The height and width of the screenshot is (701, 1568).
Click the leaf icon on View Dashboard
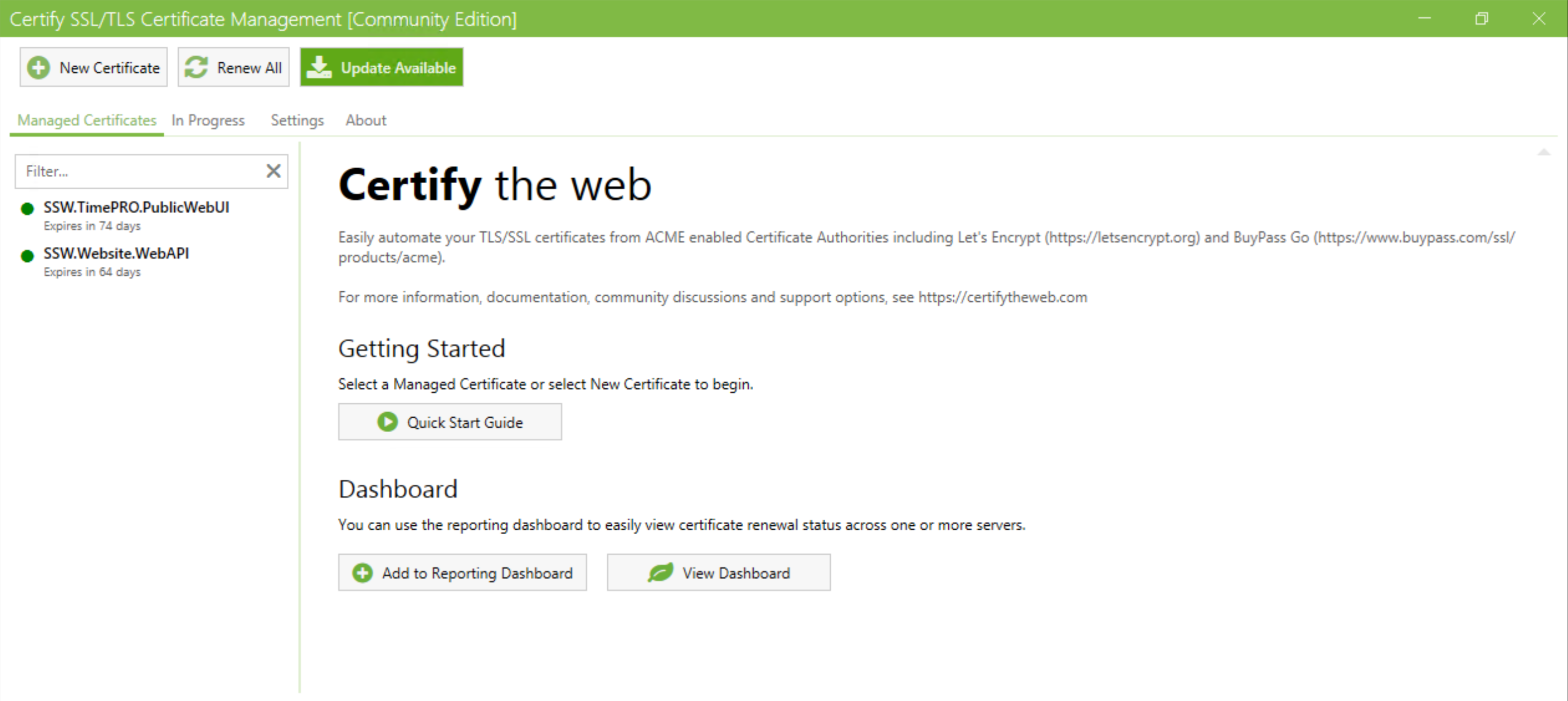click(660, 573)
